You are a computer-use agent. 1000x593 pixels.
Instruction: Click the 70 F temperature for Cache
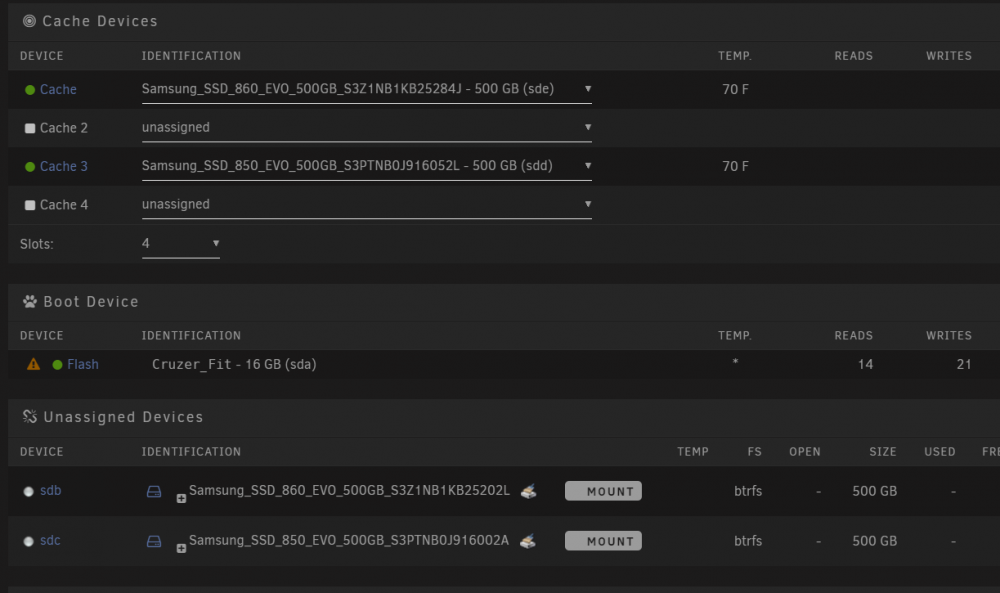pos(735,89)
